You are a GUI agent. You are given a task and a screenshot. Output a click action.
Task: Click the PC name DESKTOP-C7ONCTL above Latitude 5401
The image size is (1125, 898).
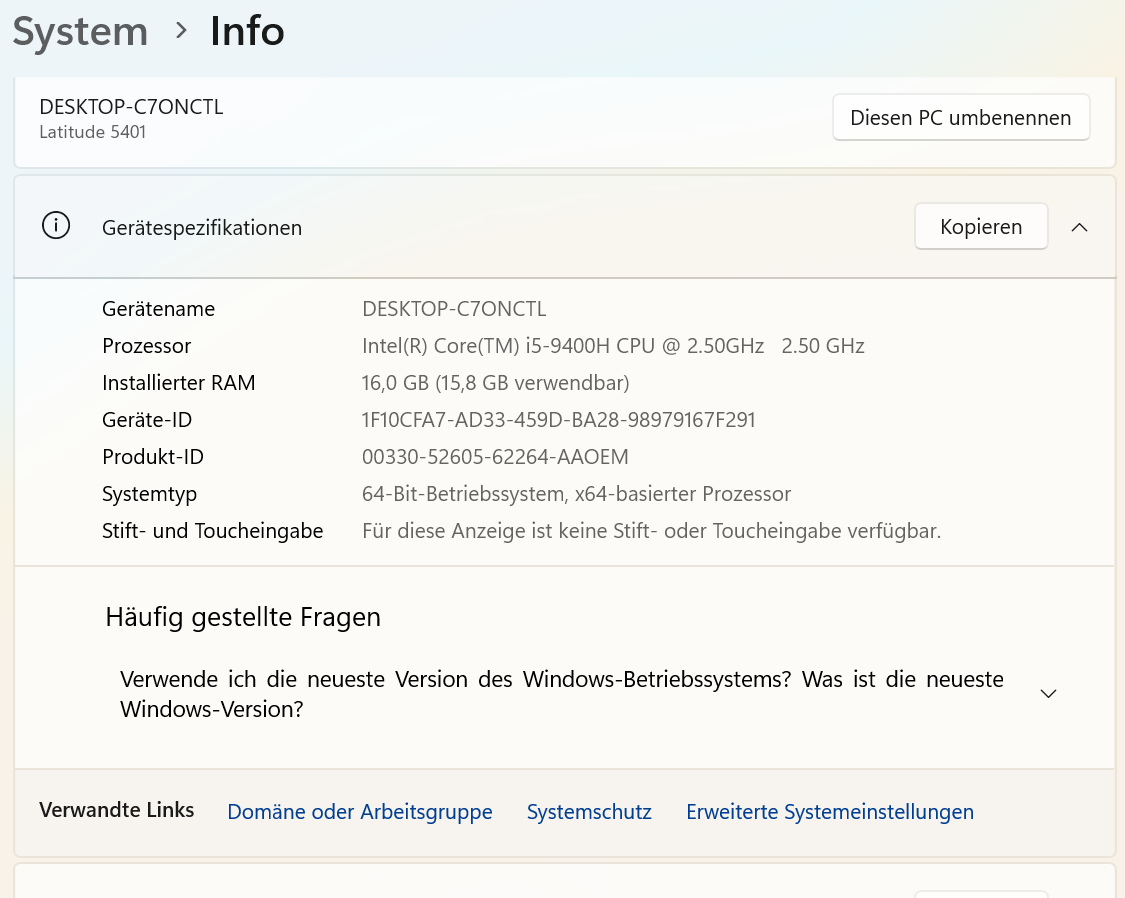click(x=131, y=107)
